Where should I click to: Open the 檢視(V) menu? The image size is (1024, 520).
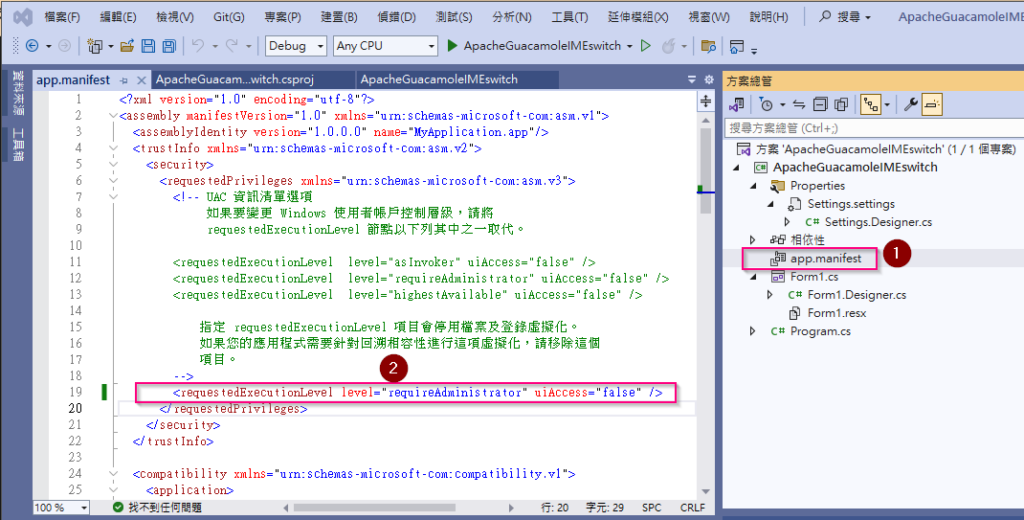175,17
